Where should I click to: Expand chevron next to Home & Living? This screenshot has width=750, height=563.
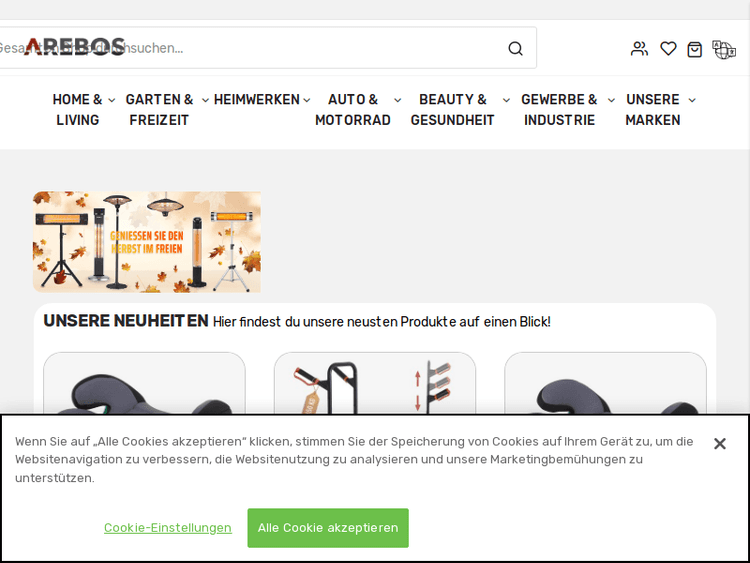[x=111, y=100]
